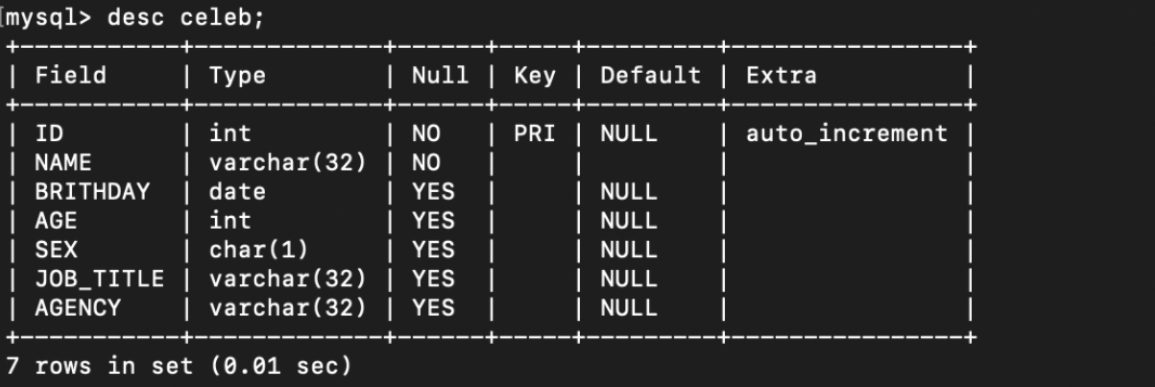Click the Default column header
Screen dimensions: 1155x387
pos(650,75)
